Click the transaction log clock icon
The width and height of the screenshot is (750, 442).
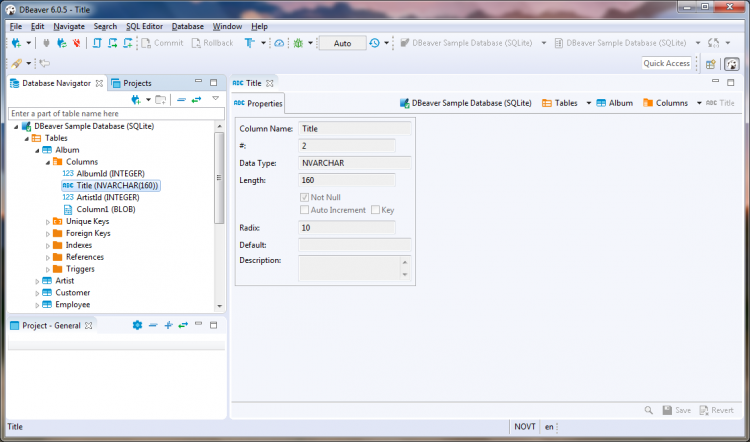374,43
